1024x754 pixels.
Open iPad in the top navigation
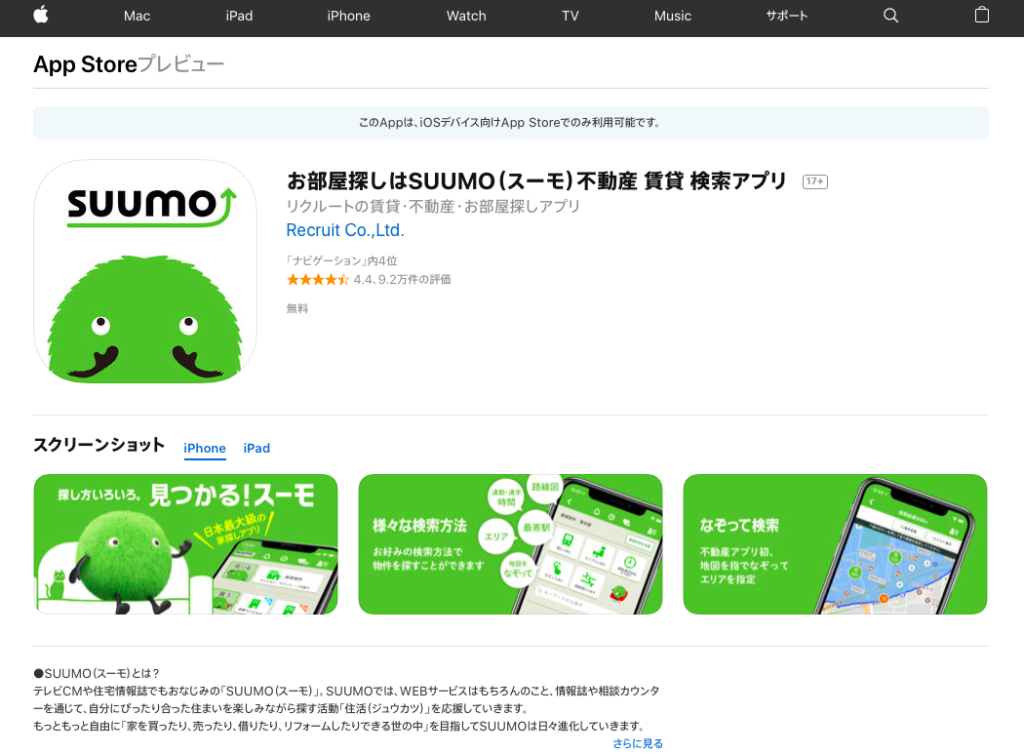click(x=239, y=16)
